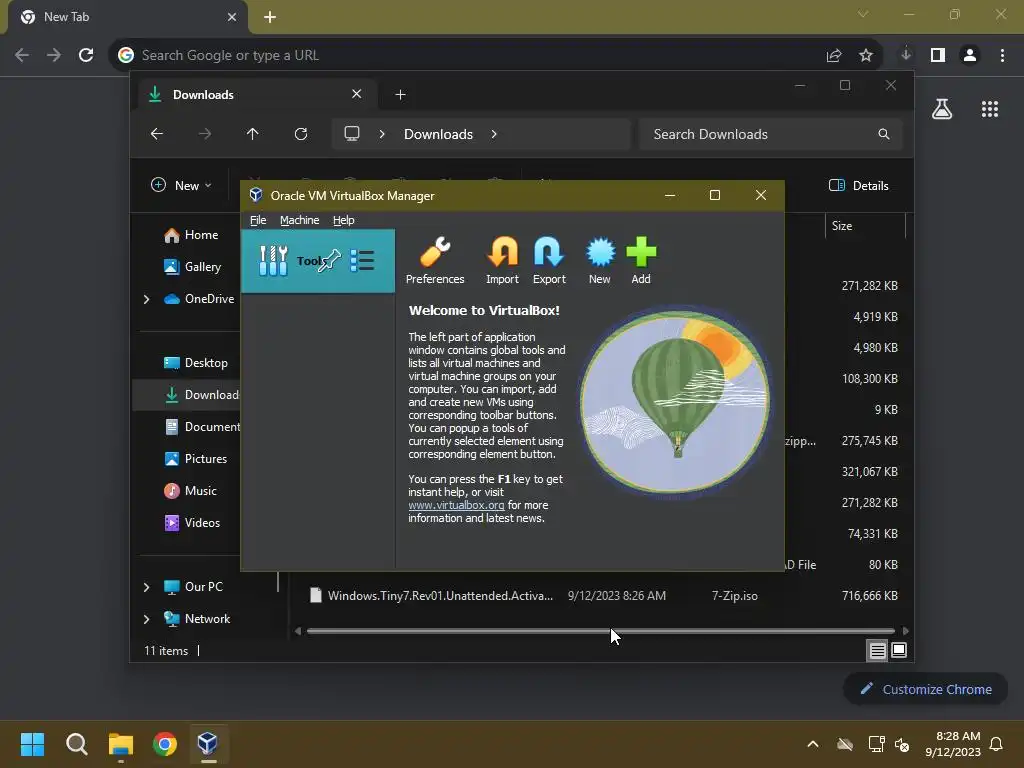Open VirtualBox Preferences

coord(435,261)
